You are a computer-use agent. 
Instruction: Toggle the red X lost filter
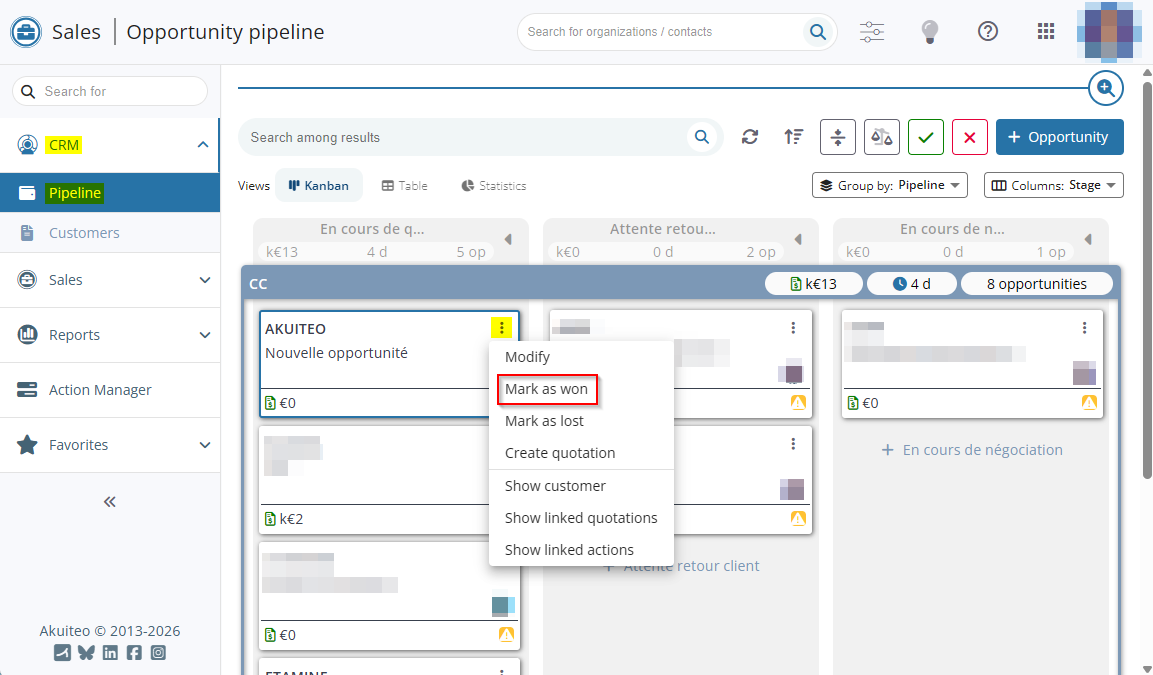tap(969, 137)
